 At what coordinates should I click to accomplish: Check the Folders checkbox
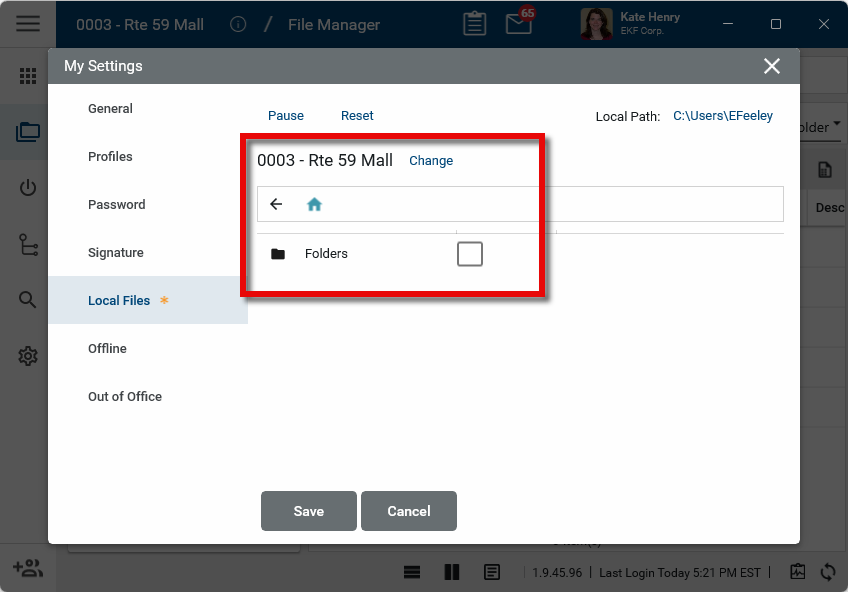(470, 254)
